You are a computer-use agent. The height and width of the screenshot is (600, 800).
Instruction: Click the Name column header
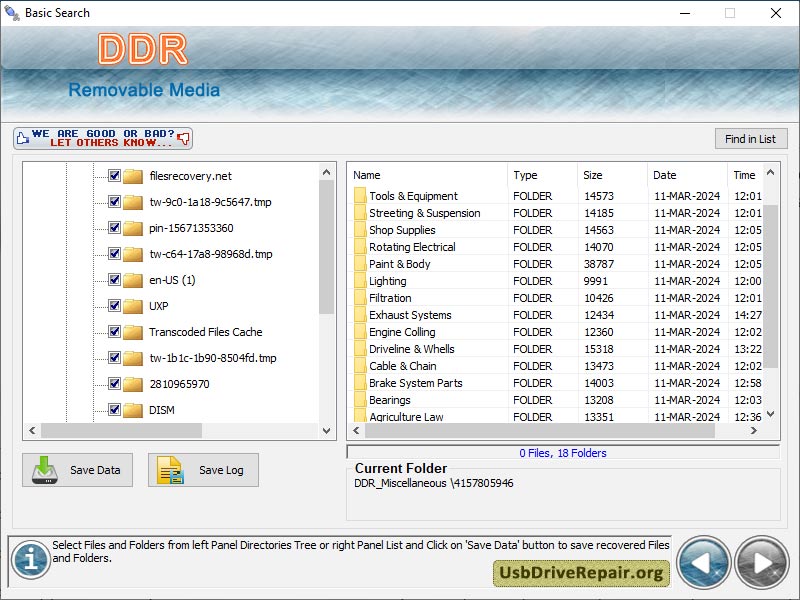pos(428,175)
